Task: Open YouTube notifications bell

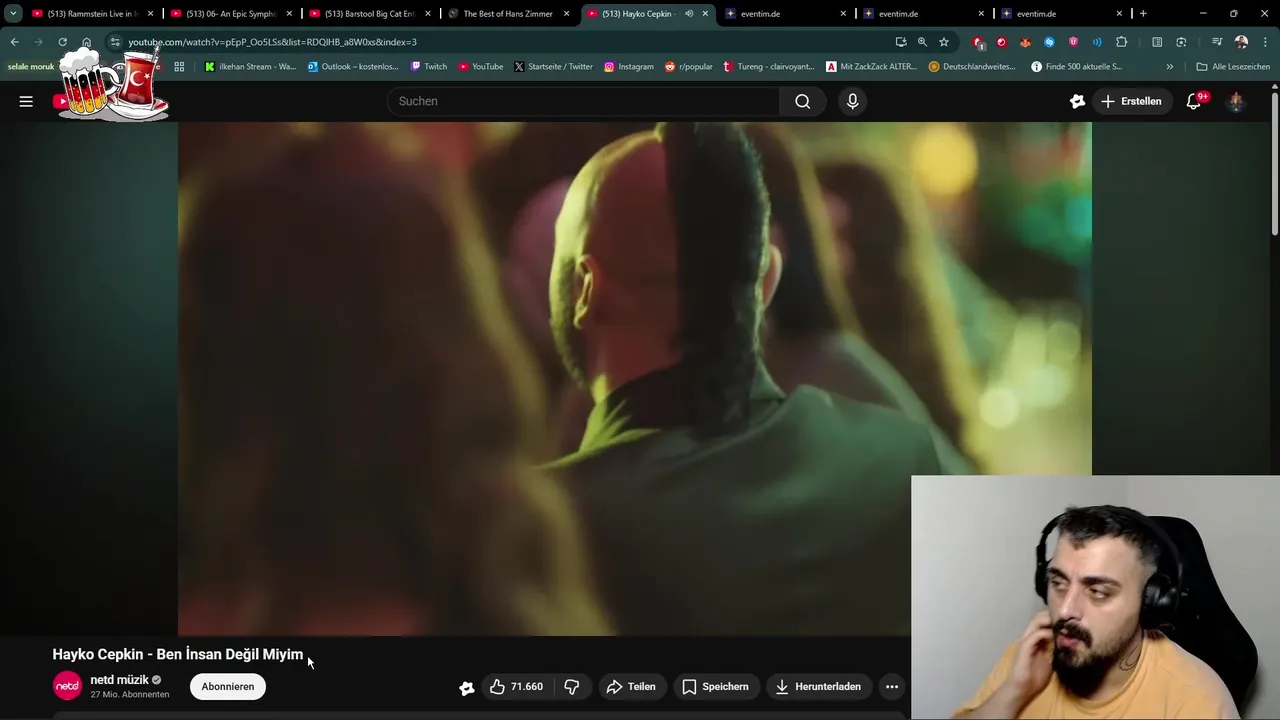Action: pos(1194,101)
